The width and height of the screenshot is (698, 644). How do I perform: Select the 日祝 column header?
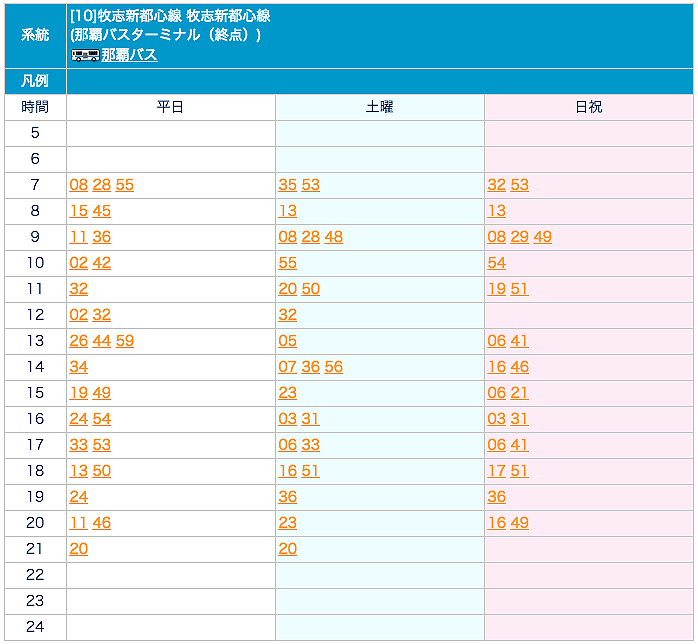[x=588, y=107]
